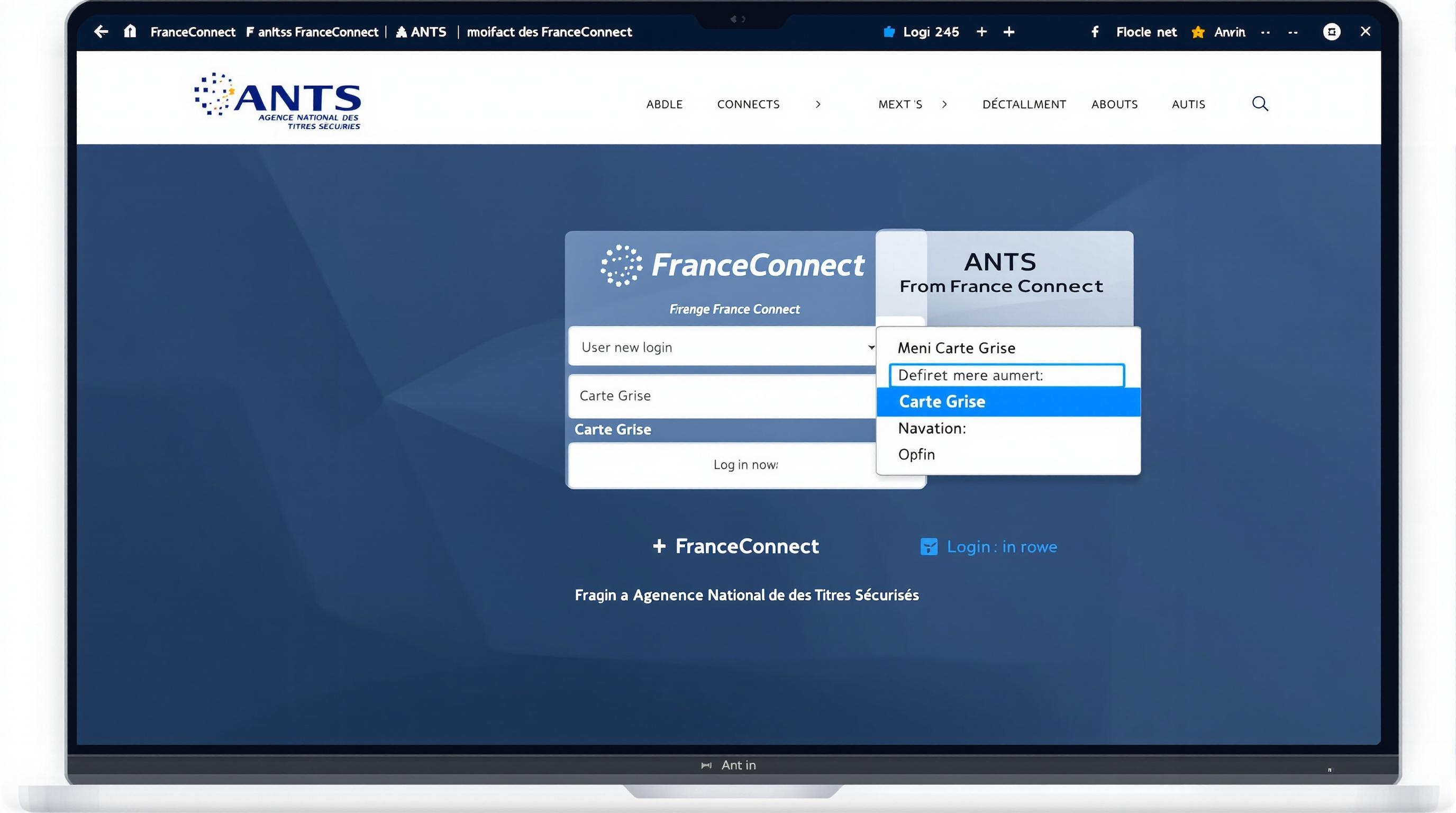Image resolution: width=1456 pixels, height=813 pixels.
Task: Click the blue Logi 245 icon
Action: [889, 32]
